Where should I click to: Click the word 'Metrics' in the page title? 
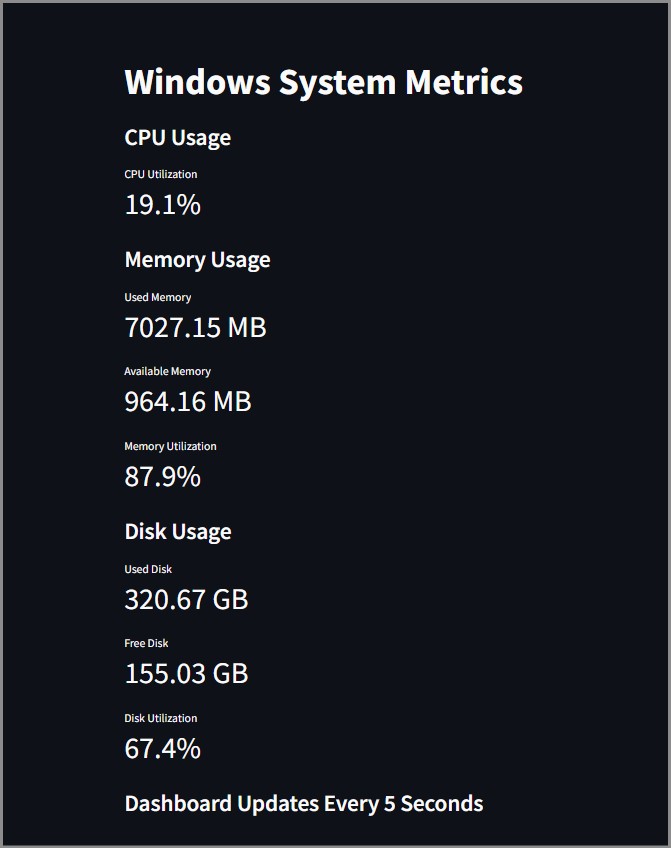coord(463,82)
